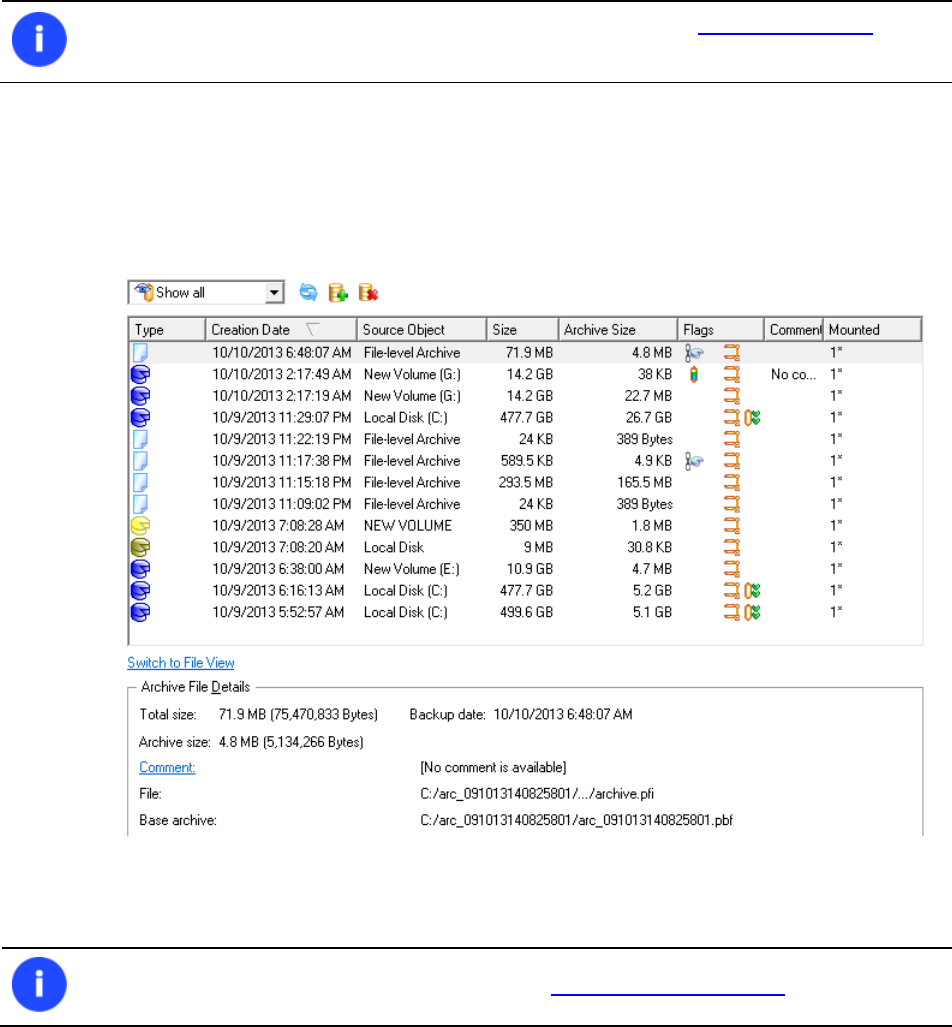Click disk icon for New Volume (E:) row
This screenshot has width=952, height=1027.
pyautogui.click(x=140, y=569)
